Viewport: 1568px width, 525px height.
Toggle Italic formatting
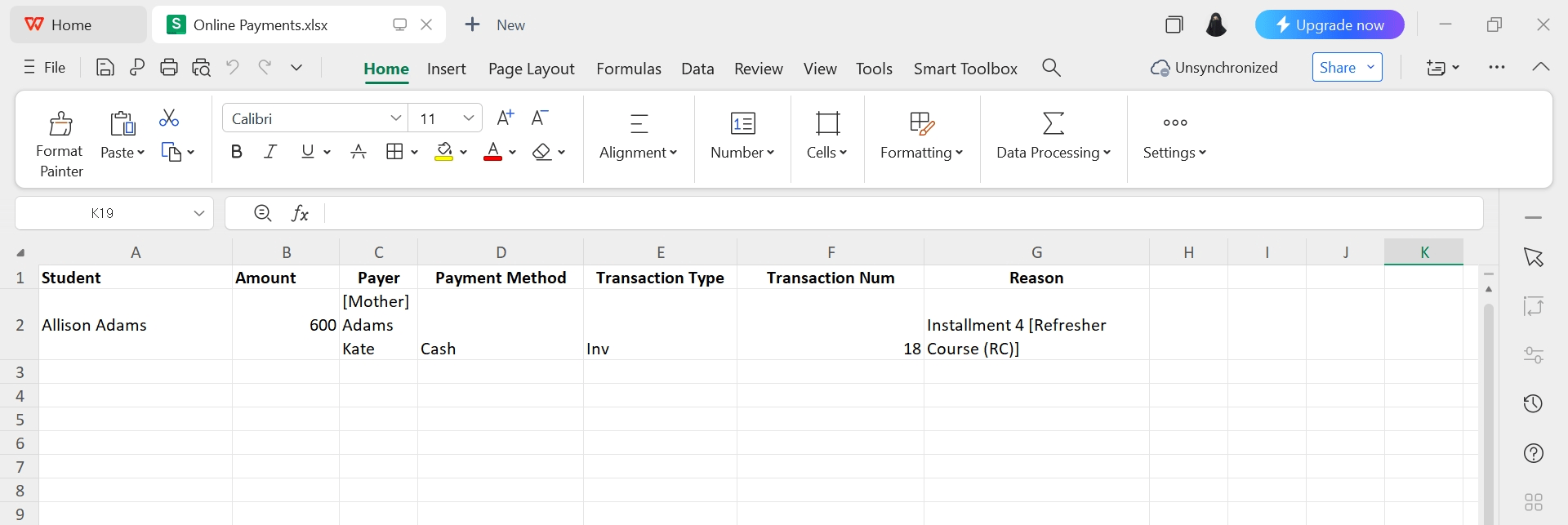coord(270,152)
